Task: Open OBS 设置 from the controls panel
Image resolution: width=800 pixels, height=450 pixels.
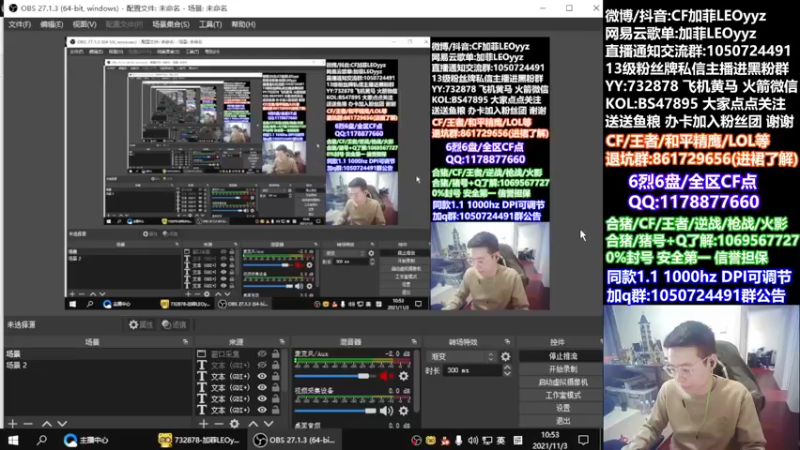Action: (x=563, y=408)
